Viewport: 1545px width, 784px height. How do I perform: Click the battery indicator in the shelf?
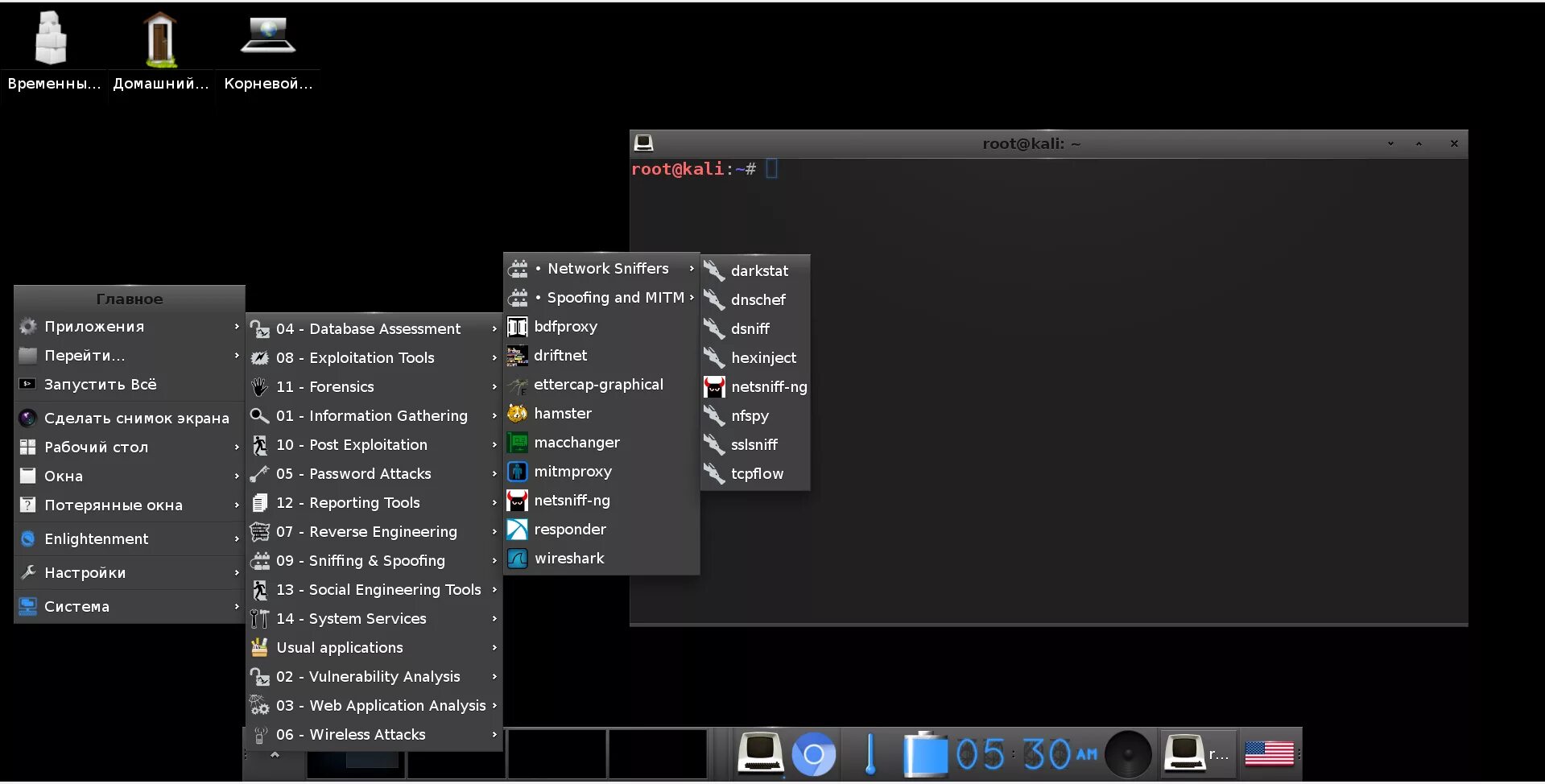click(x=926, y=754)
